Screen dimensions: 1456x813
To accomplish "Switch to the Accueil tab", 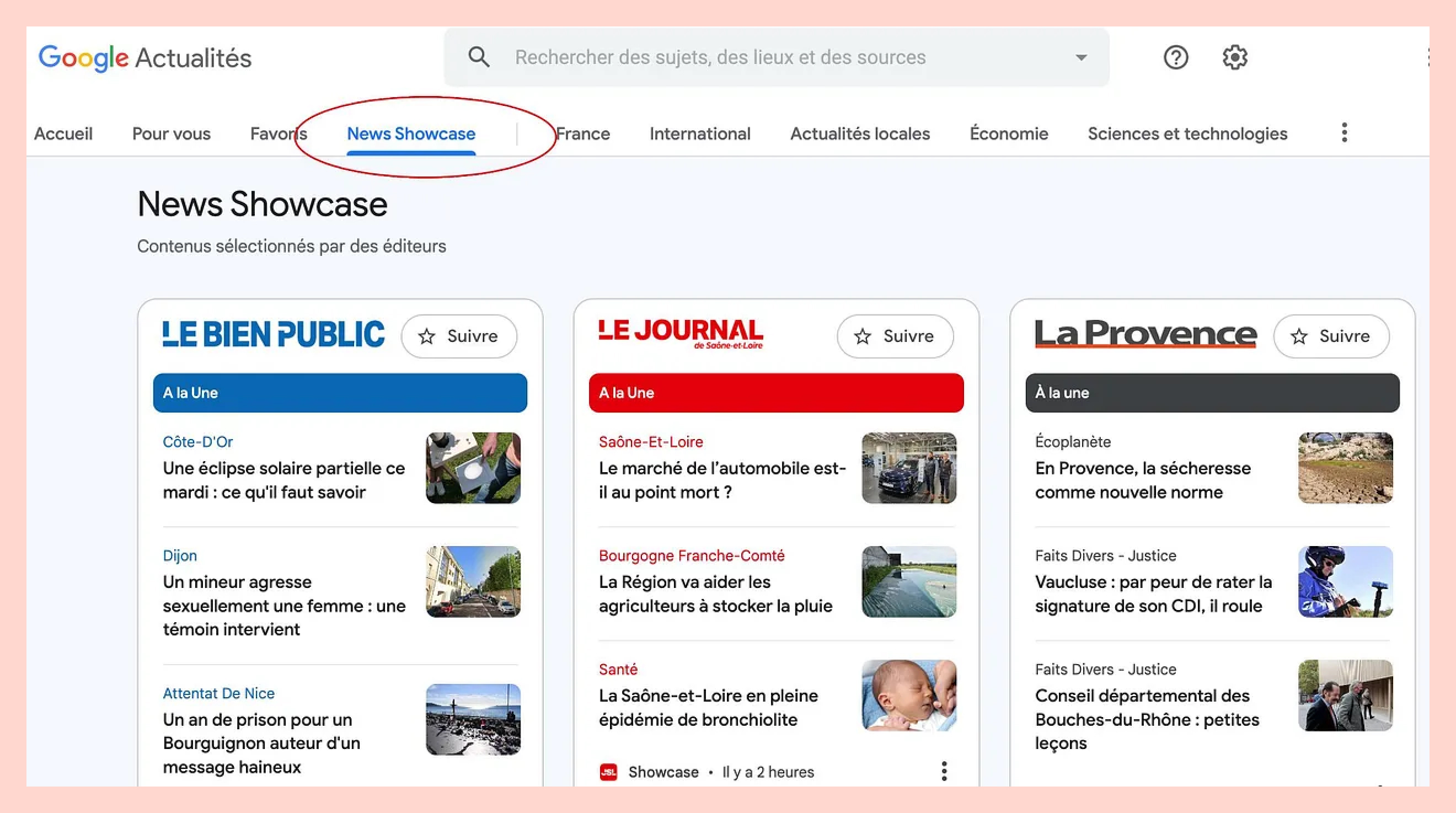I will pyautogui.click(x=63, y=133).
